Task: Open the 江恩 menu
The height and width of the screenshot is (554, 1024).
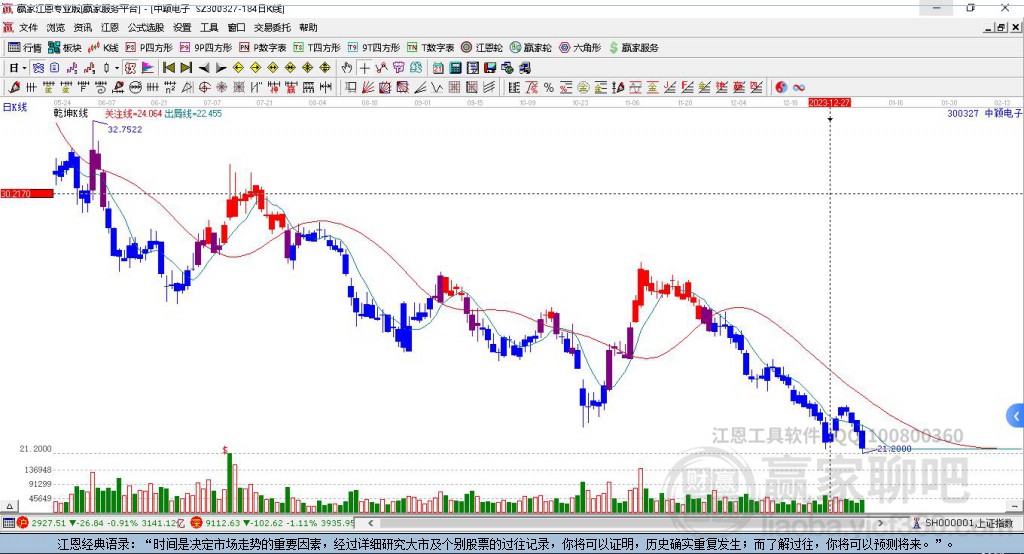Action: [x=110, y=27]
